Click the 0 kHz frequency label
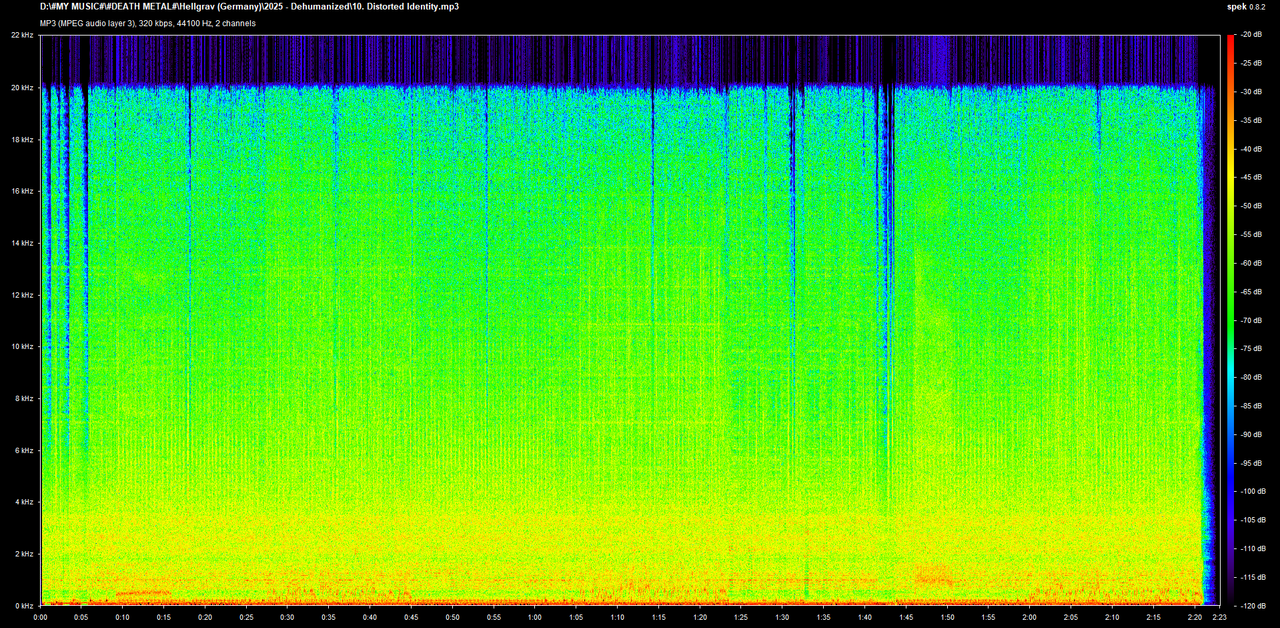Screen dimensions: 1280x628 (25, 605)
